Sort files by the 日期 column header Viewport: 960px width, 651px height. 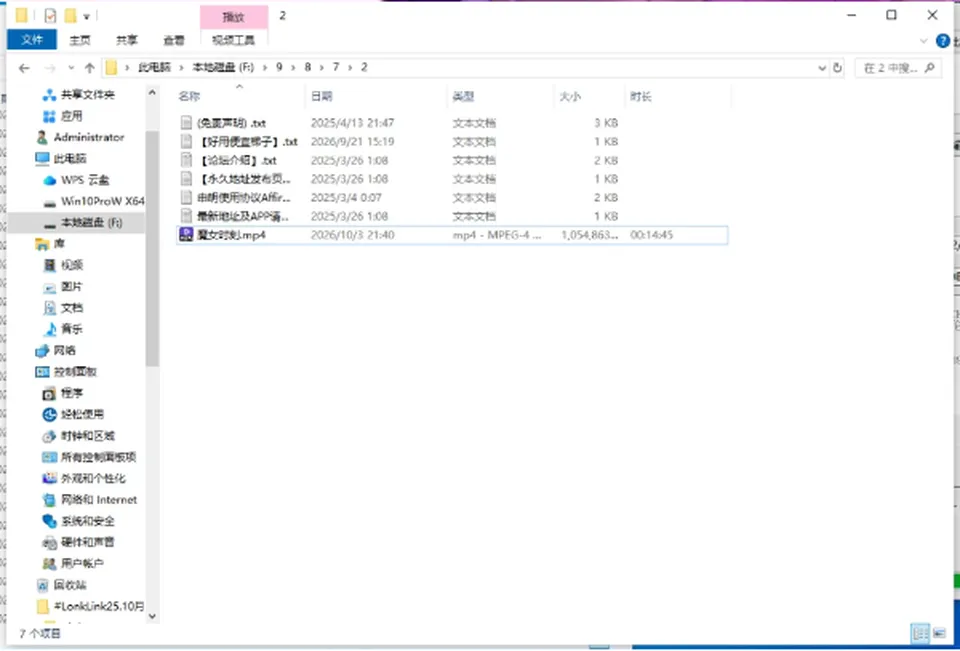click(x=376, y=96)
